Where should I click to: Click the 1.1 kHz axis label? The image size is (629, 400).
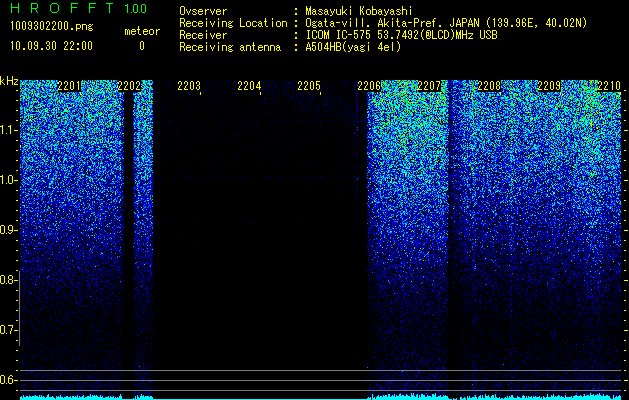(7, 130)
